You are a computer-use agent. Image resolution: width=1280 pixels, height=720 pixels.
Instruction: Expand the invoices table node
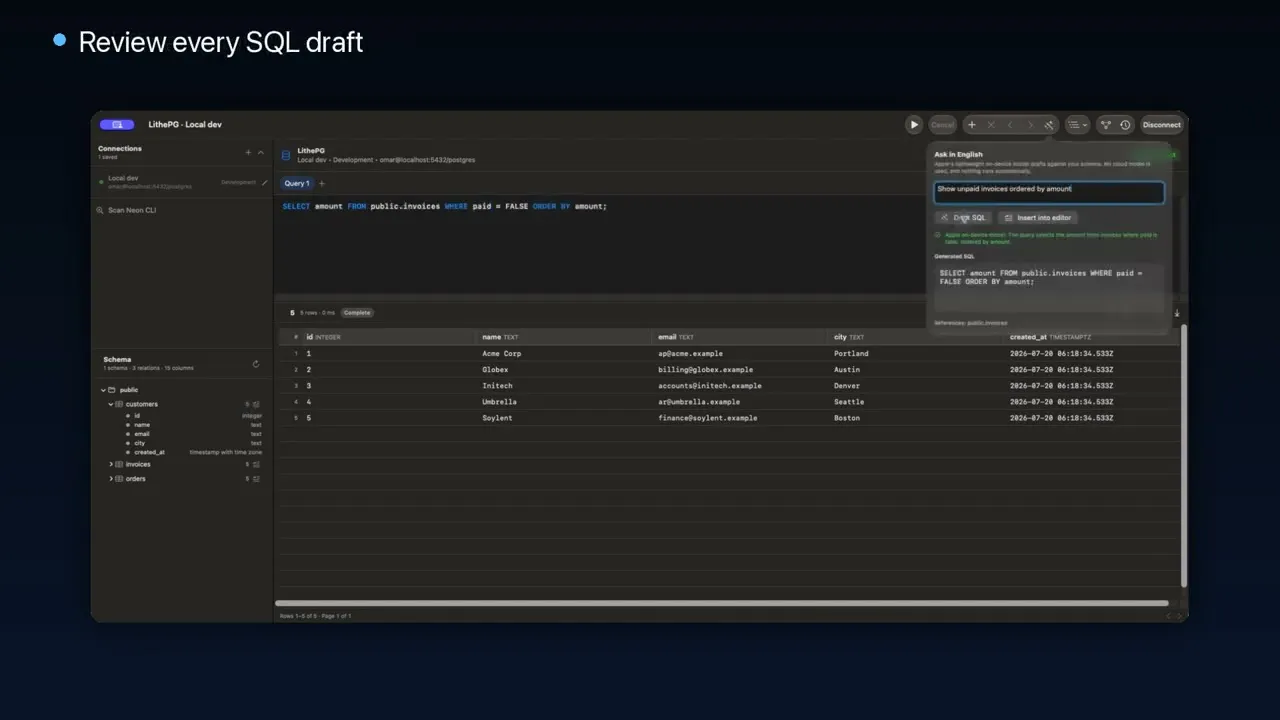point(111,464)
